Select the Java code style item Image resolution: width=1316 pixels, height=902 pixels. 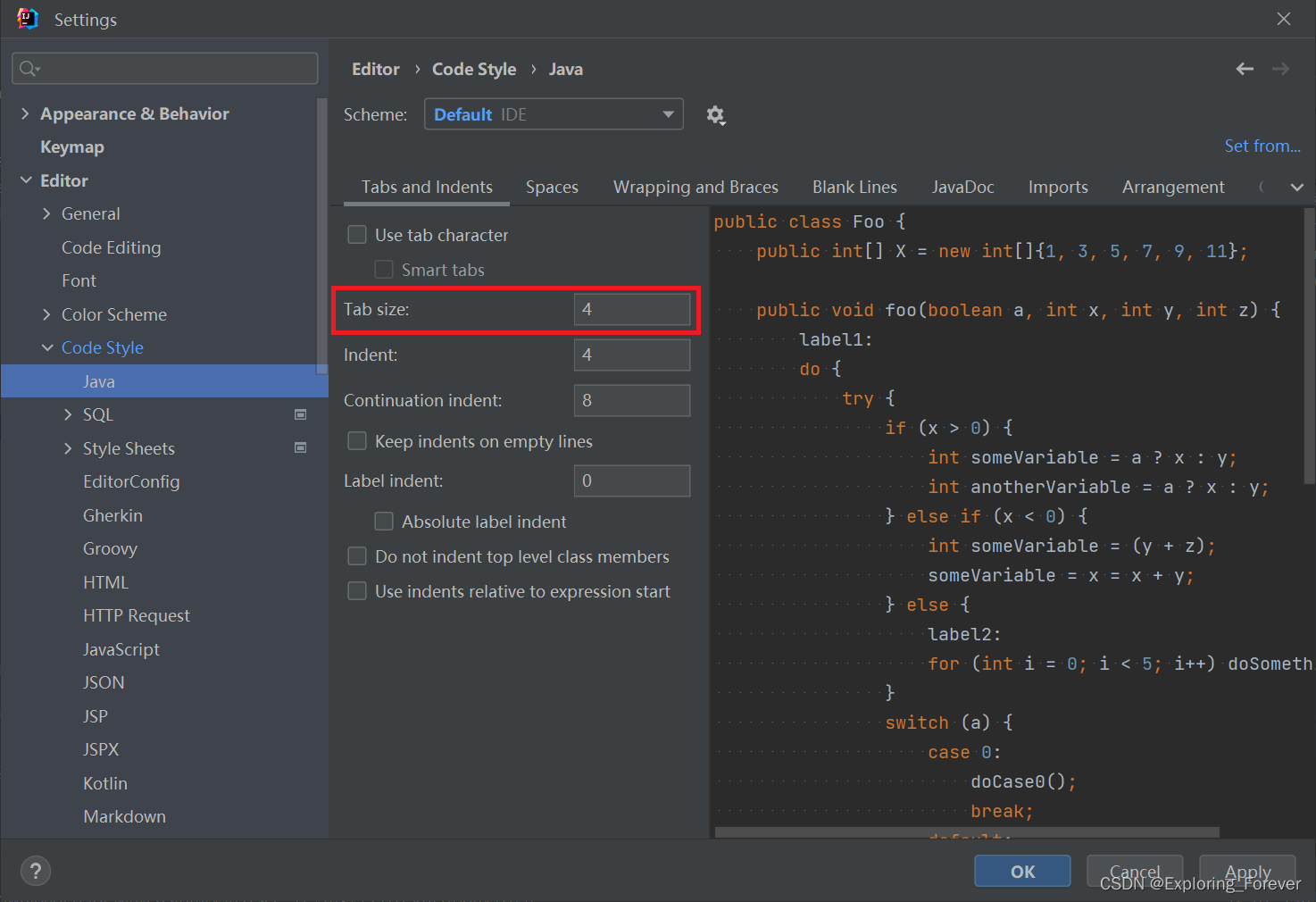point(164,381)
